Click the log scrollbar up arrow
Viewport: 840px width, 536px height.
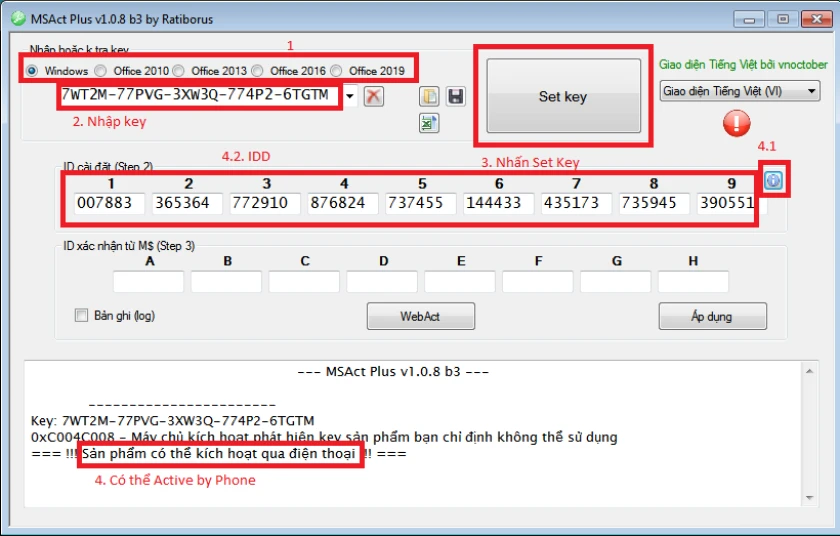(809, 371)
